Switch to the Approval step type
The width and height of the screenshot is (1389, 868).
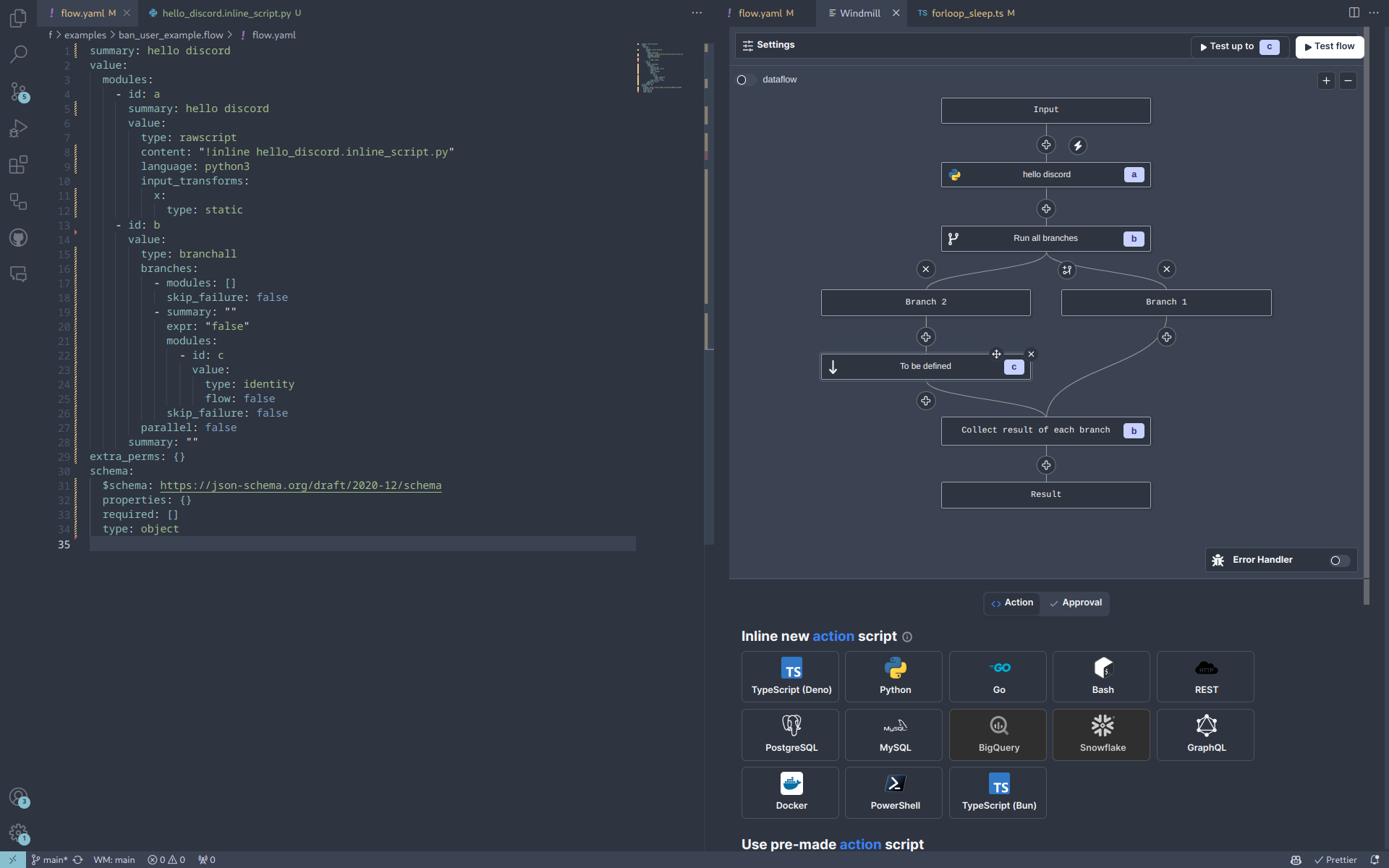click(1075, 603)
